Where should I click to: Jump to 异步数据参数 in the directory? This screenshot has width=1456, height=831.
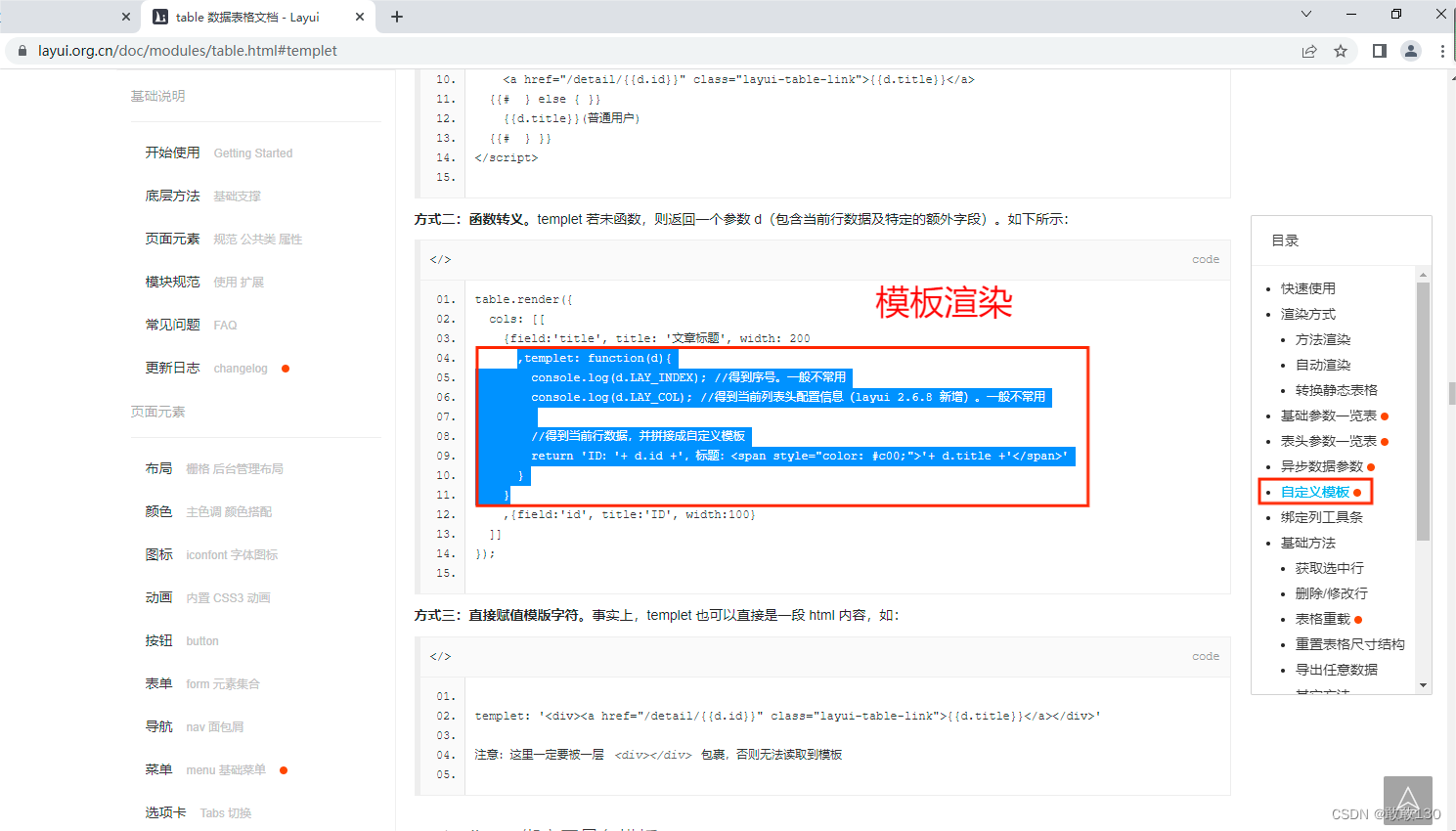pyautogui.click(x=1322, y=466)
